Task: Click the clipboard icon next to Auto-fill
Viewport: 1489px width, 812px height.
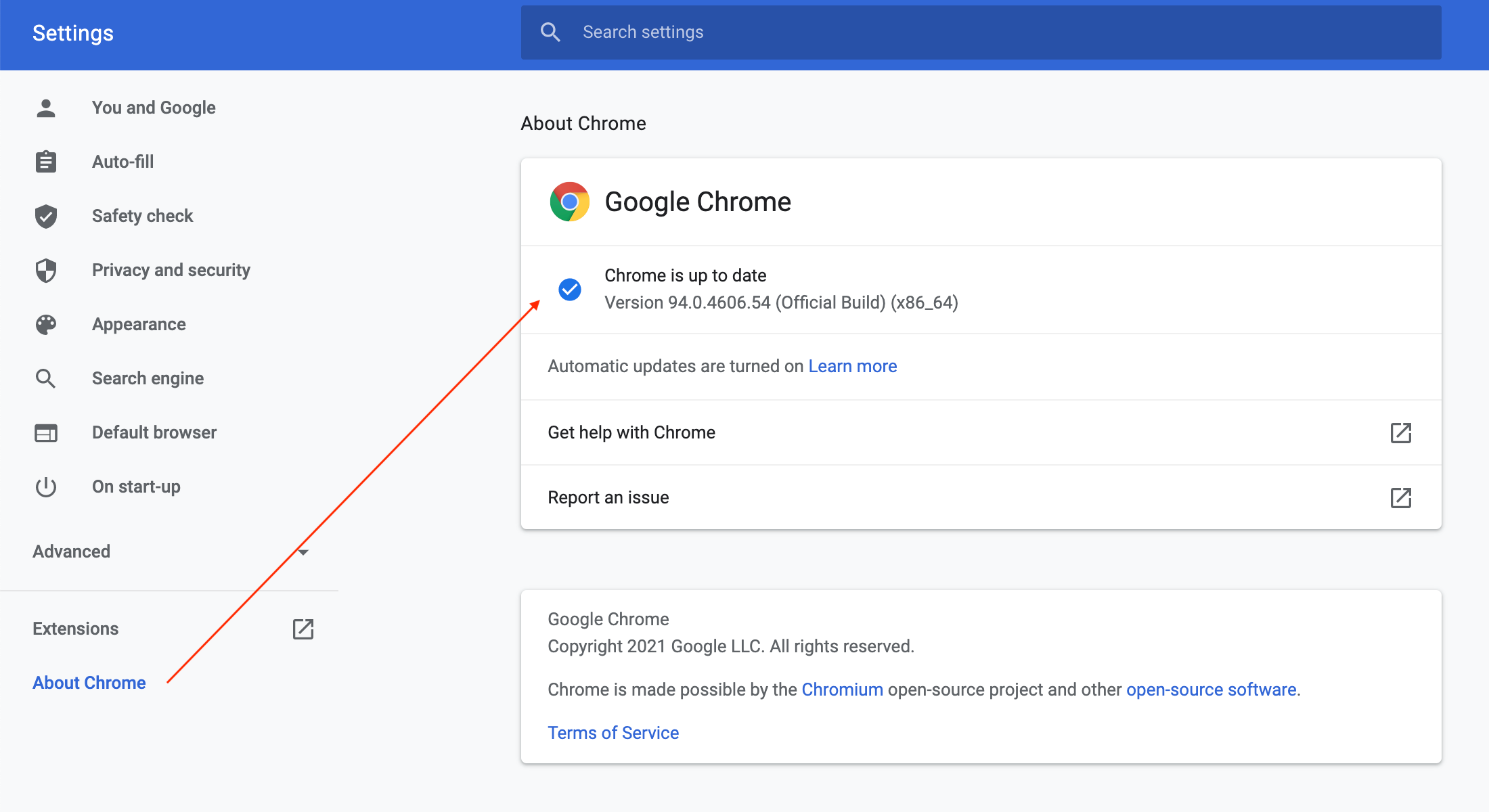Action: [46, 162]
